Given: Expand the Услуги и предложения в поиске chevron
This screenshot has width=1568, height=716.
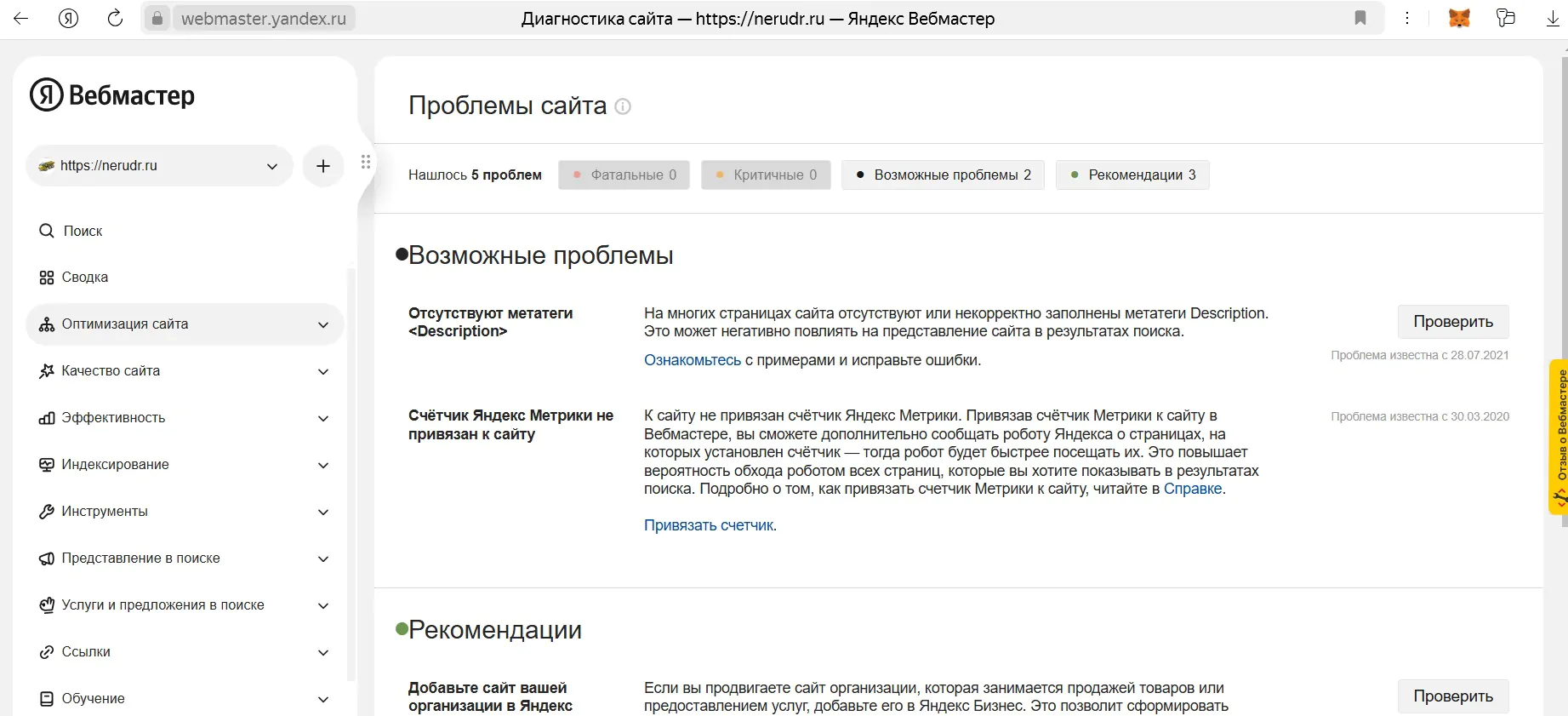Looking at the screenshot, I should click(323, 605).
